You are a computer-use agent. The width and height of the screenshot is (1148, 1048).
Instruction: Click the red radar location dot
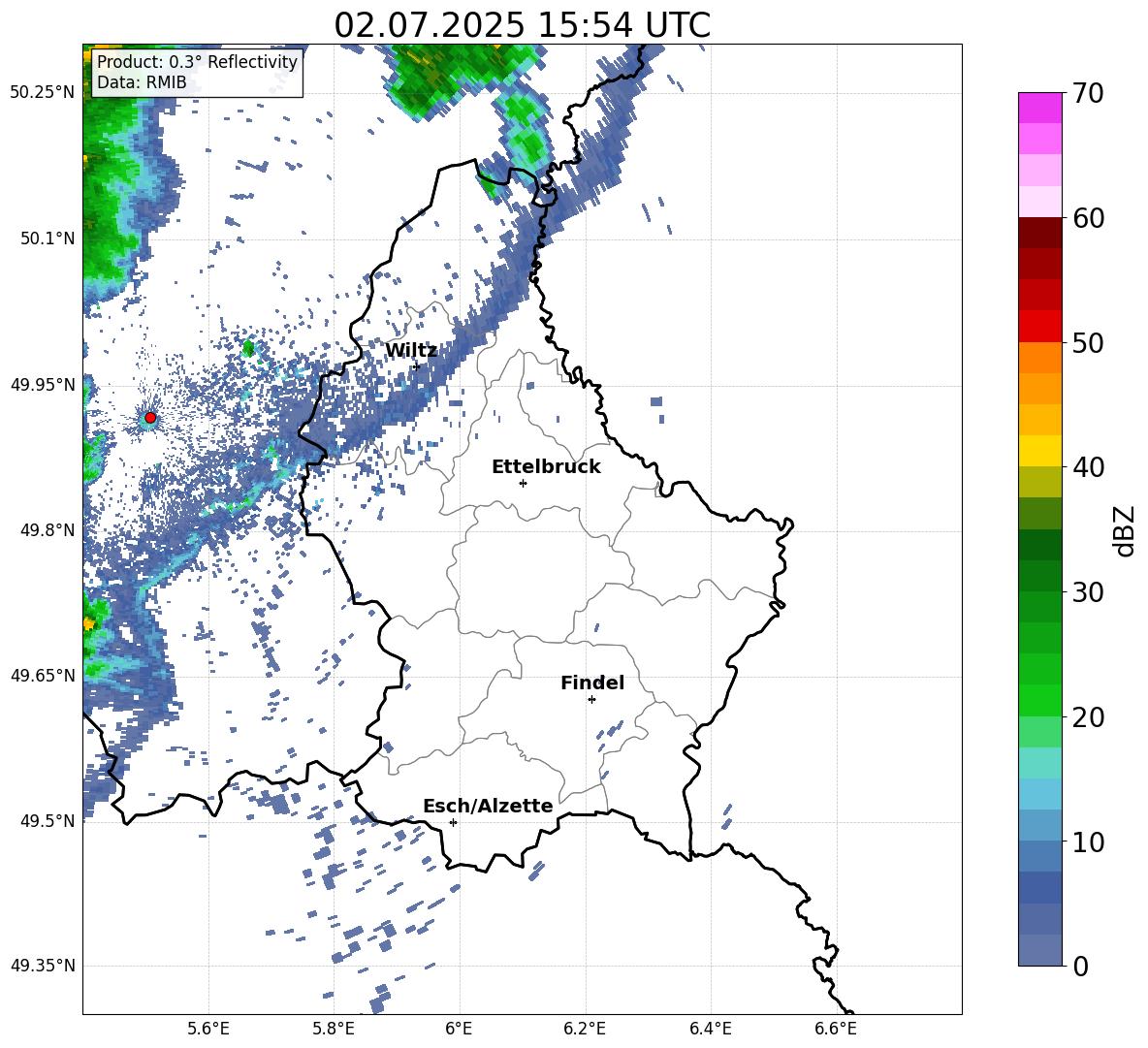pos(150,418)
